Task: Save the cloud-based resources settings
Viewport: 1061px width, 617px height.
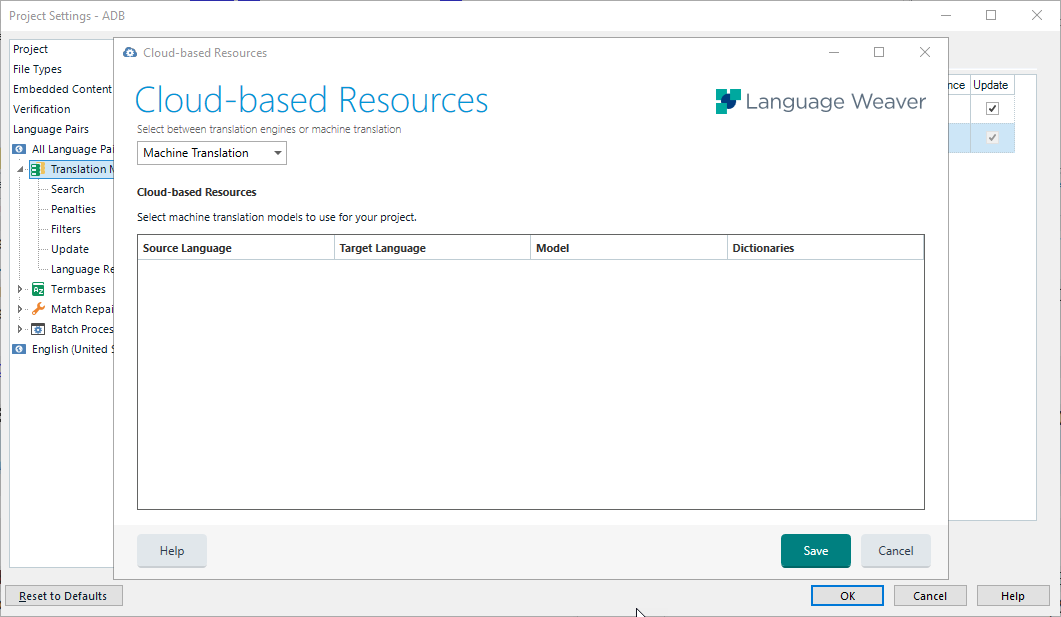Action: (815, 550)
